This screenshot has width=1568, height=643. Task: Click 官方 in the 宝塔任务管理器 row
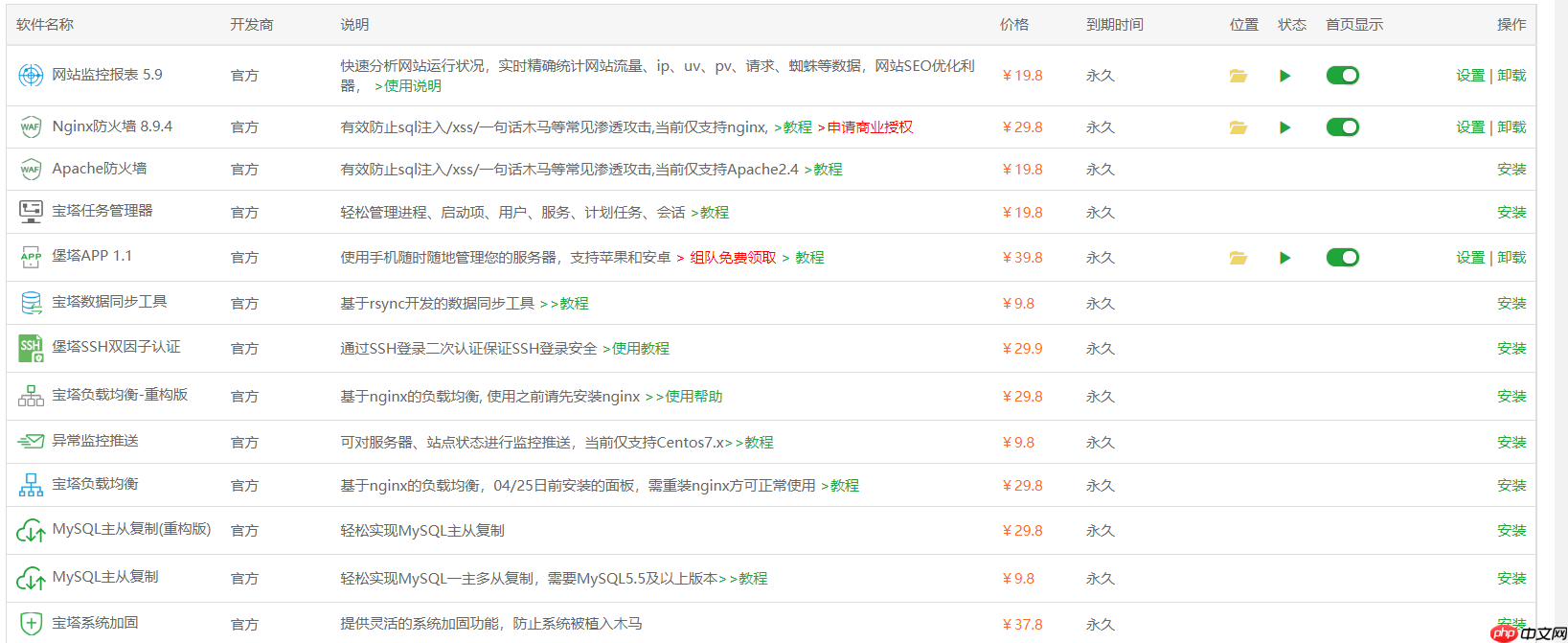point(244,213)
